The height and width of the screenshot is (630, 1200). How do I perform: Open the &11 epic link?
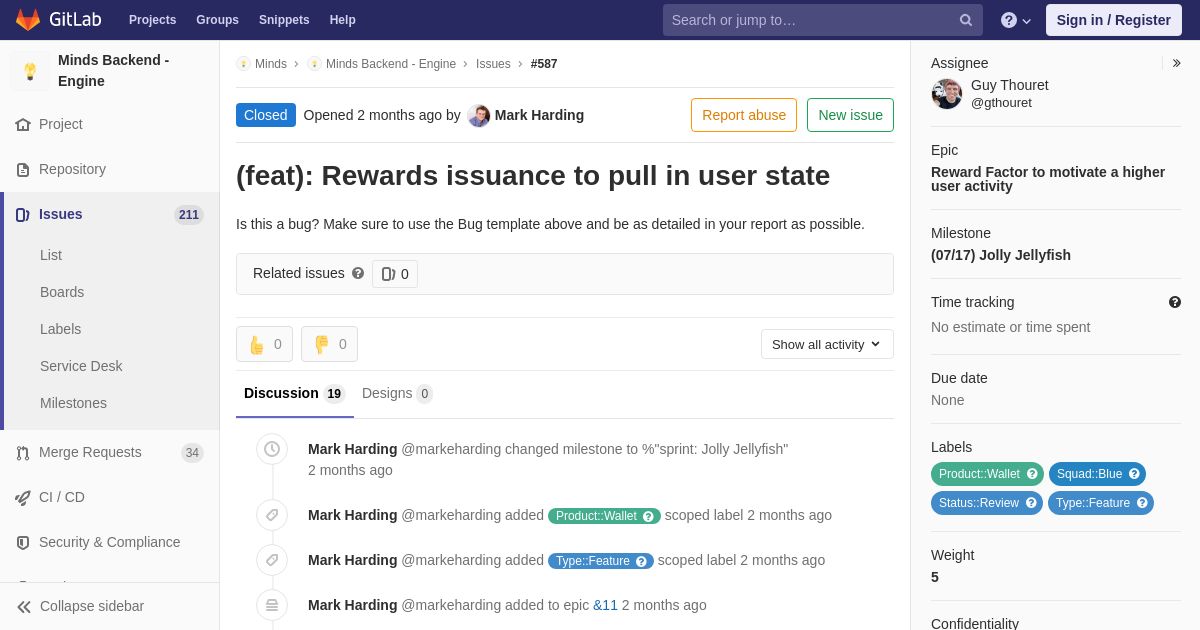pyautogui.click(x=605, y=605)
